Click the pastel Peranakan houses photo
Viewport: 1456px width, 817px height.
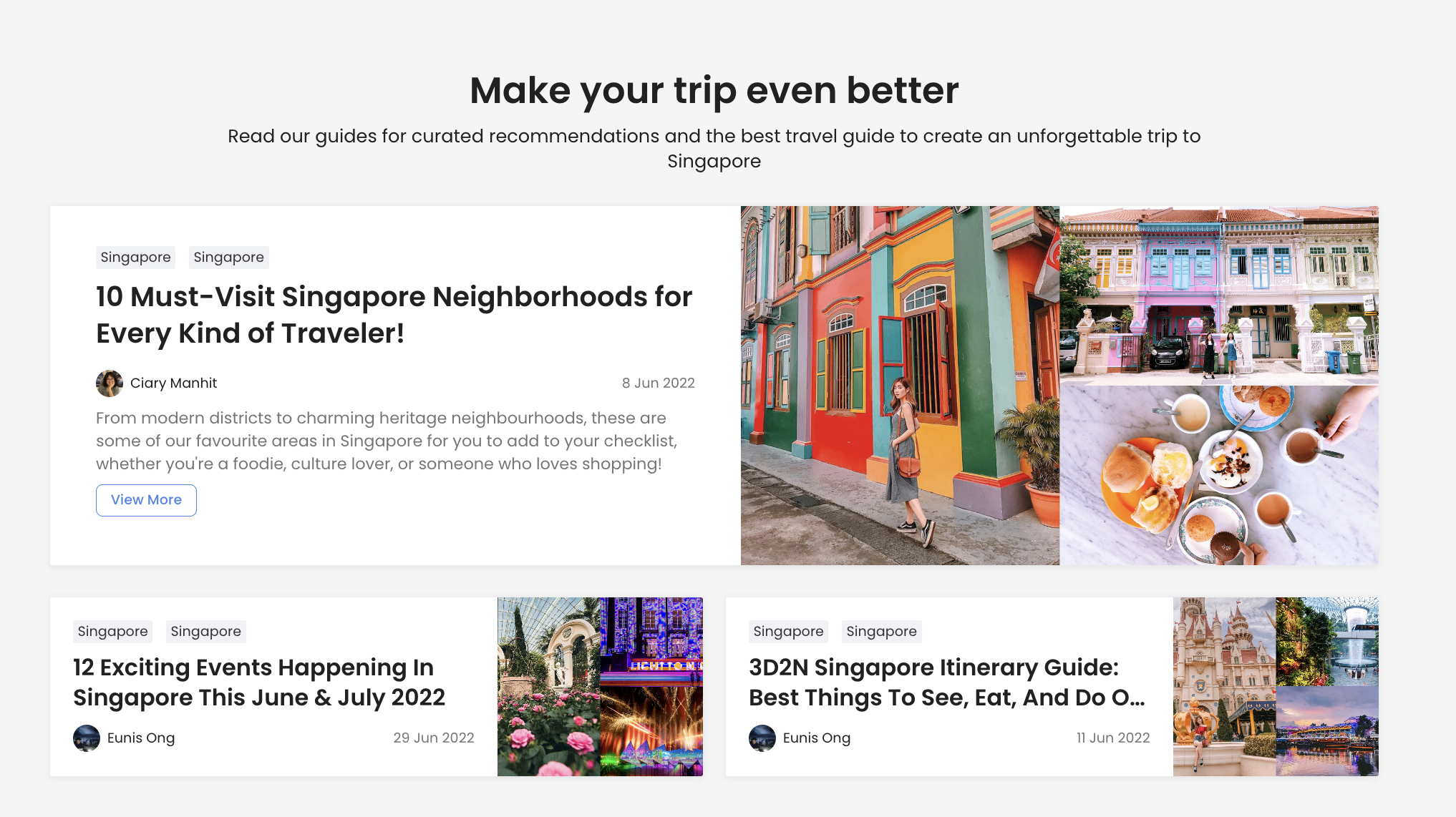tap(1219, 295)
